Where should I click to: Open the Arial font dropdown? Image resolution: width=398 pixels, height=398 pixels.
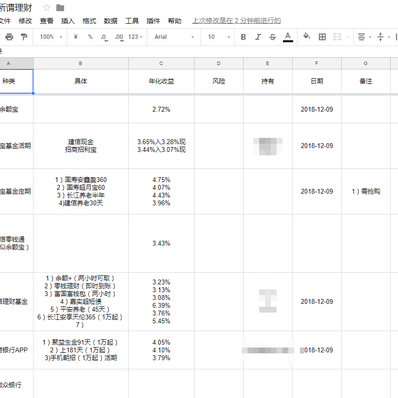point(174,37)
